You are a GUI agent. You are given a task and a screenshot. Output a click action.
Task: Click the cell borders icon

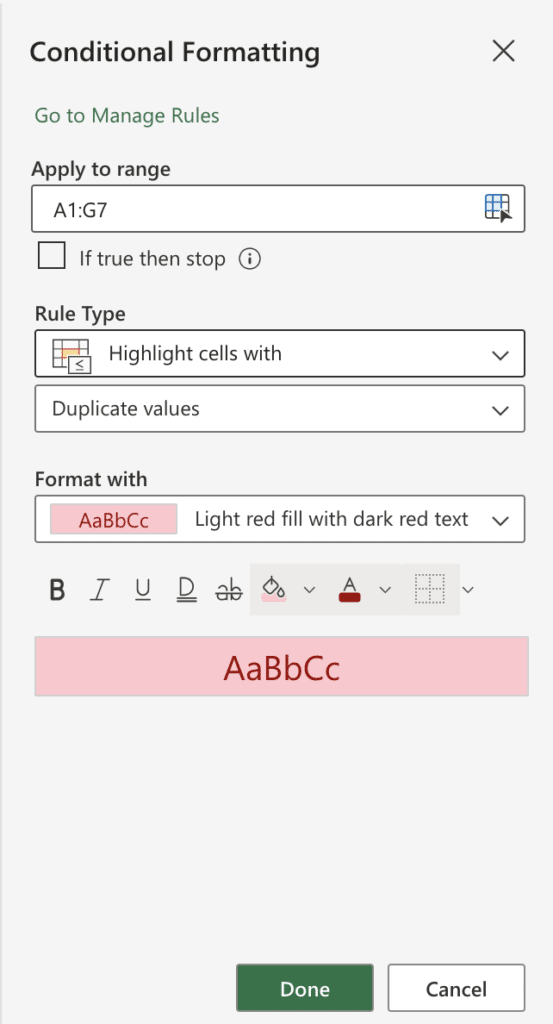430,589
